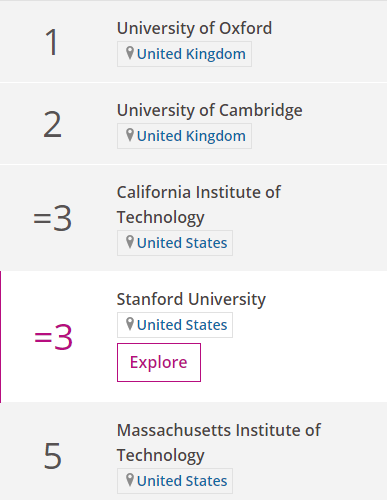
Task: Select United States link under Caltech
Action: (x=182, y=243)
